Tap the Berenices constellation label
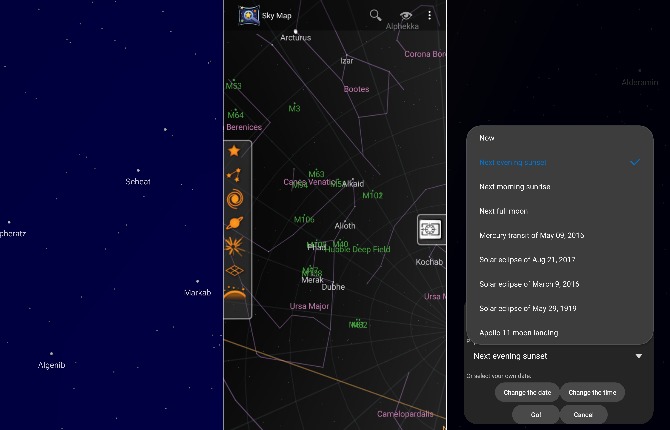 (244, 127)
